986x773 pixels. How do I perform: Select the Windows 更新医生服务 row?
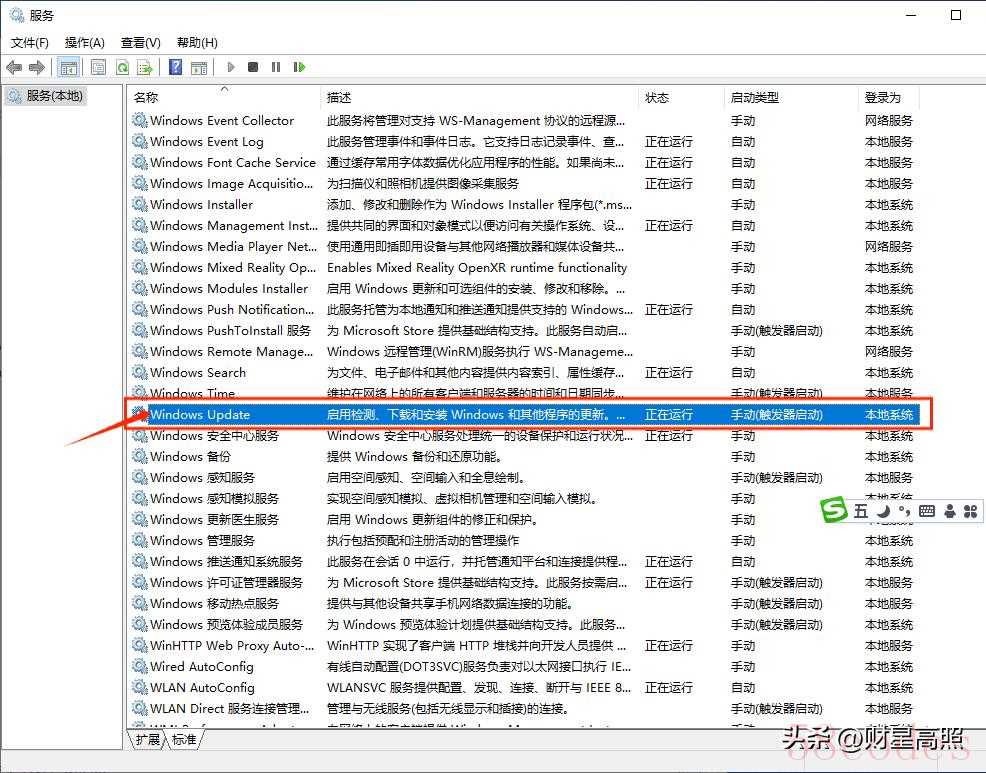[x=526, y=520]
